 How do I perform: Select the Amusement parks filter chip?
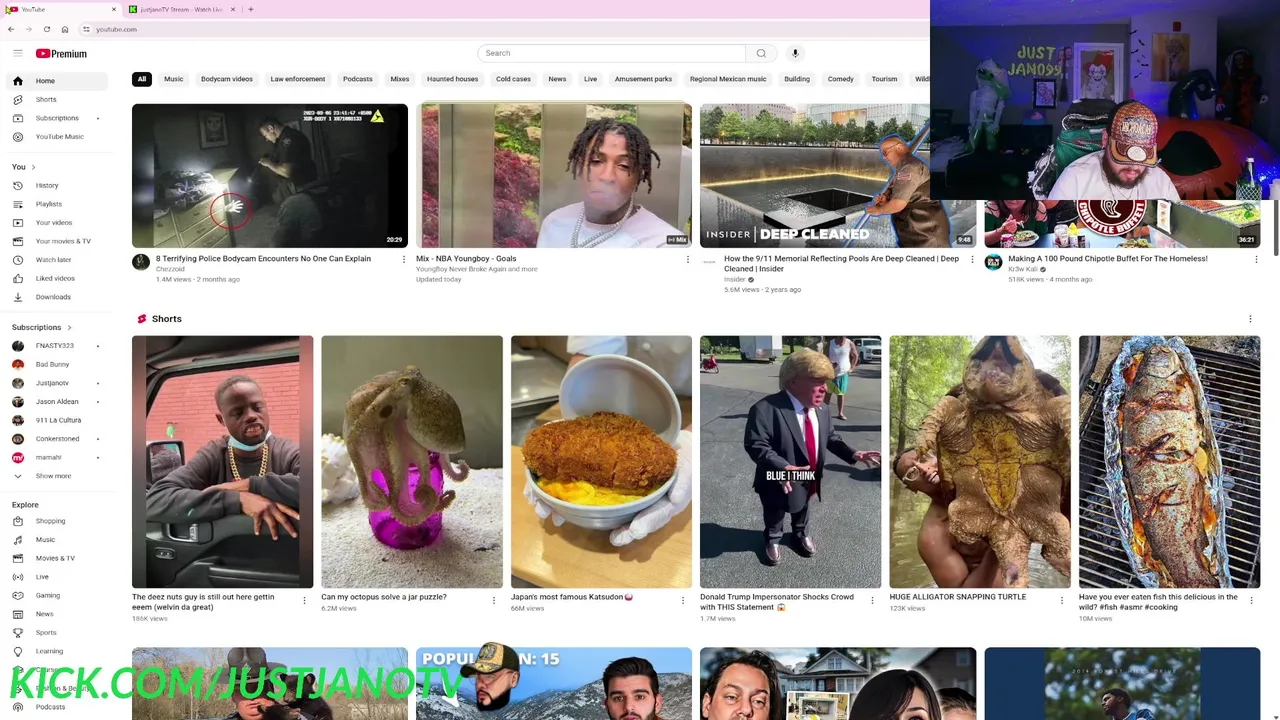(x=643, y=79)
